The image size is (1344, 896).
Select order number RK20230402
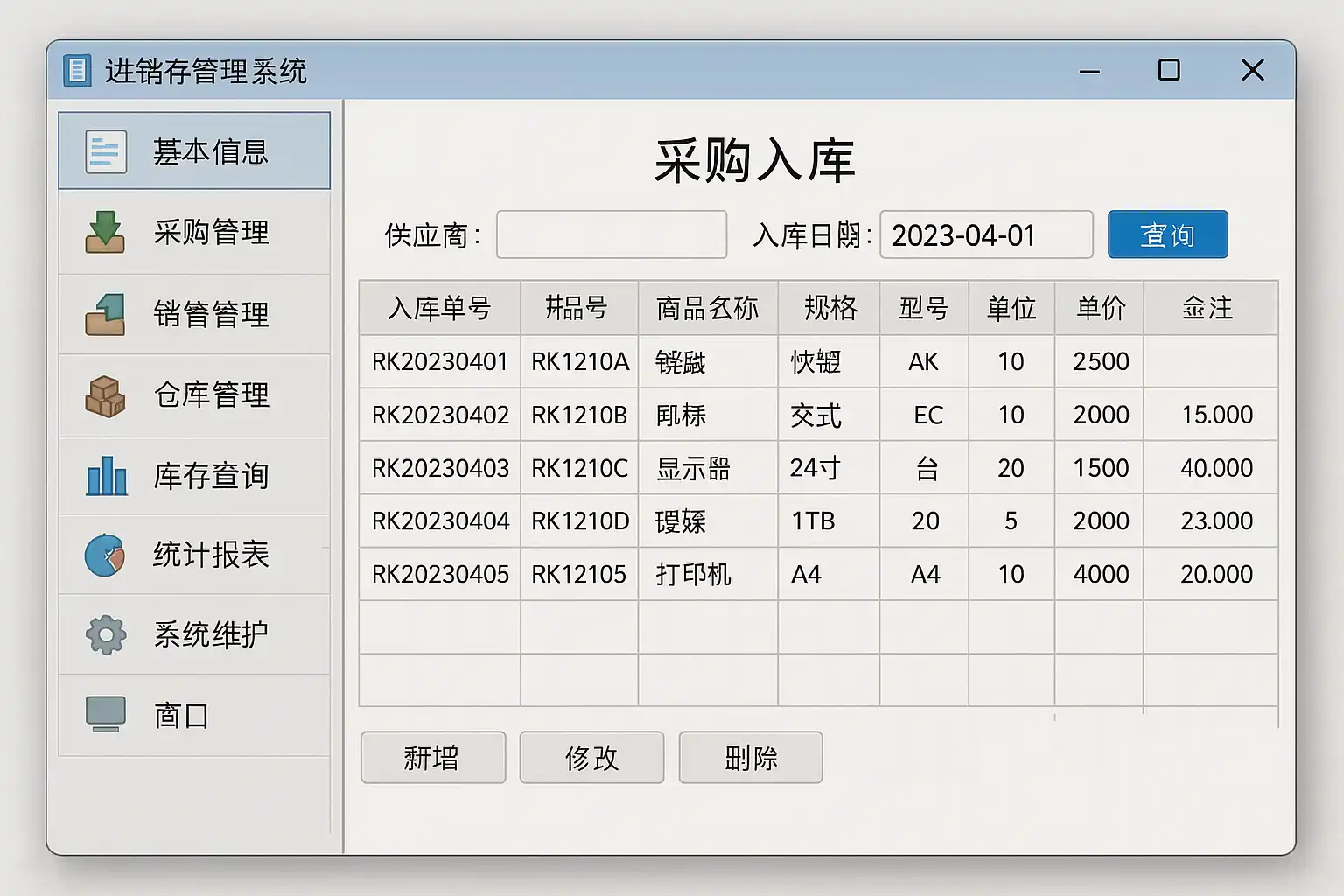(x=440, y=415)
